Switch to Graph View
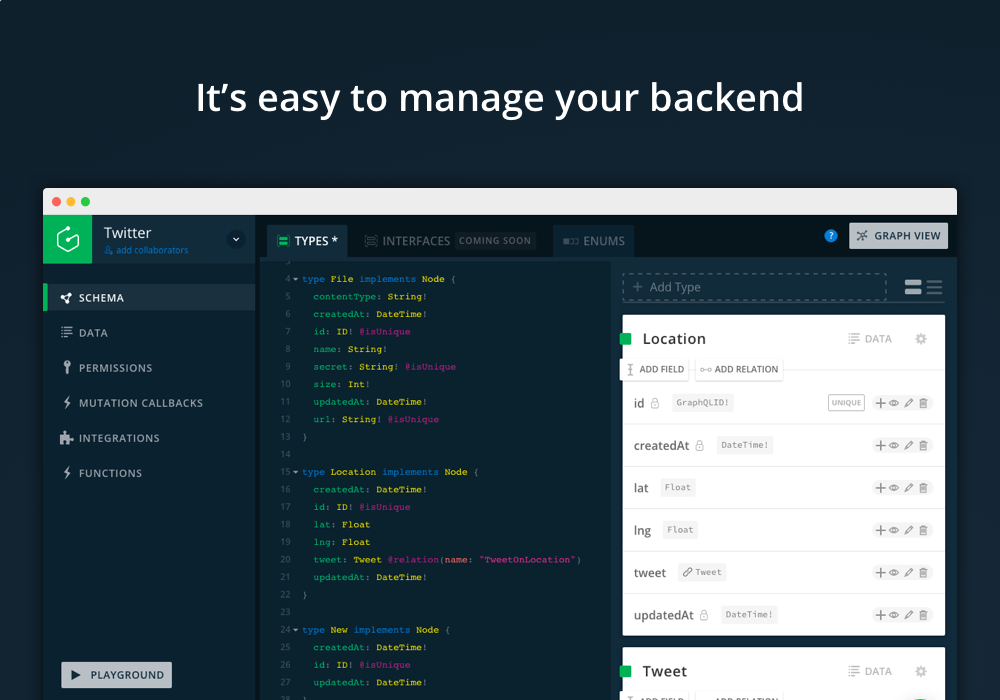The width and height of the screenshot is (1000, 700). coord(898,236)
